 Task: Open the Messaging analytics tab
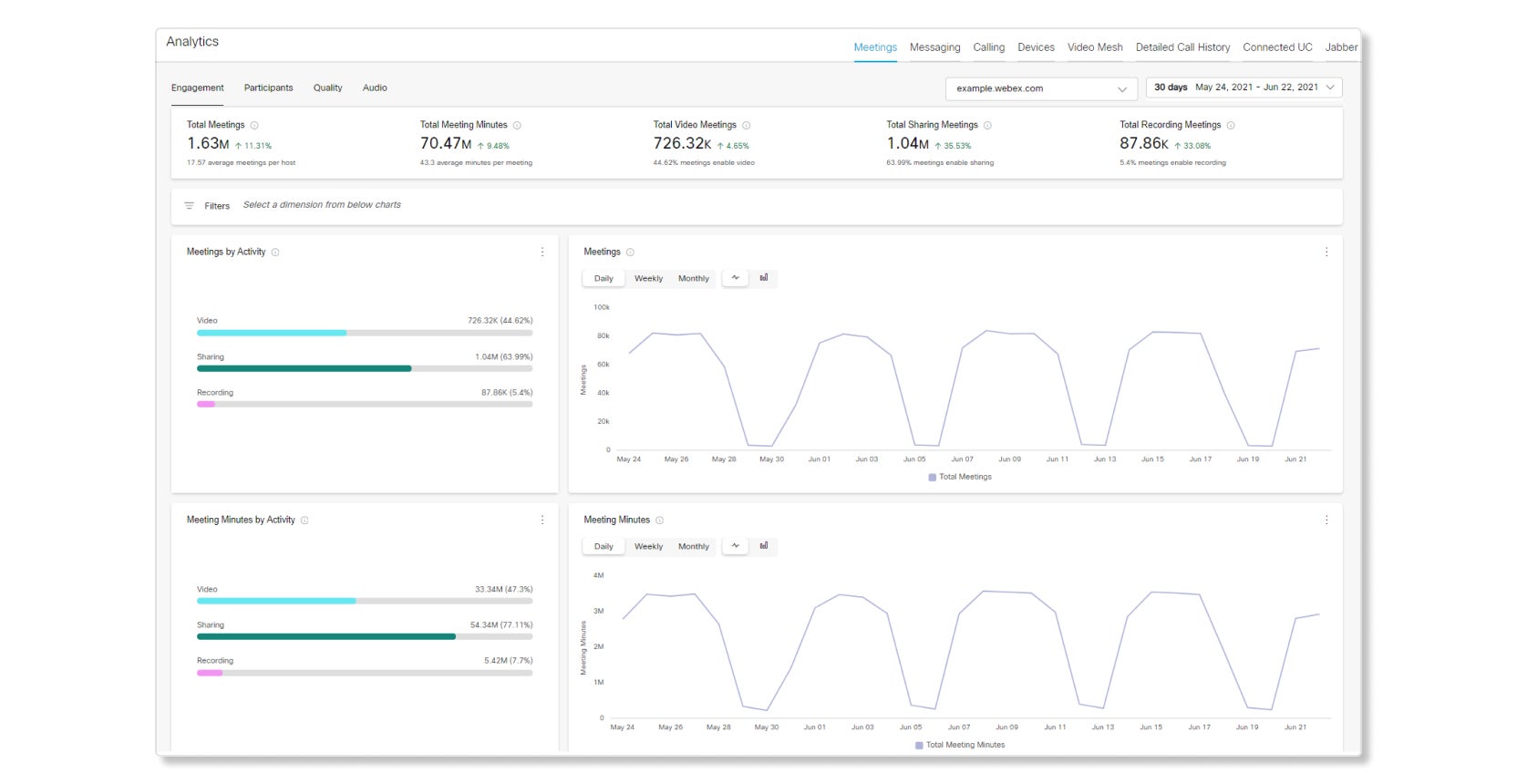pyautogui.click(x=934, y=47)
